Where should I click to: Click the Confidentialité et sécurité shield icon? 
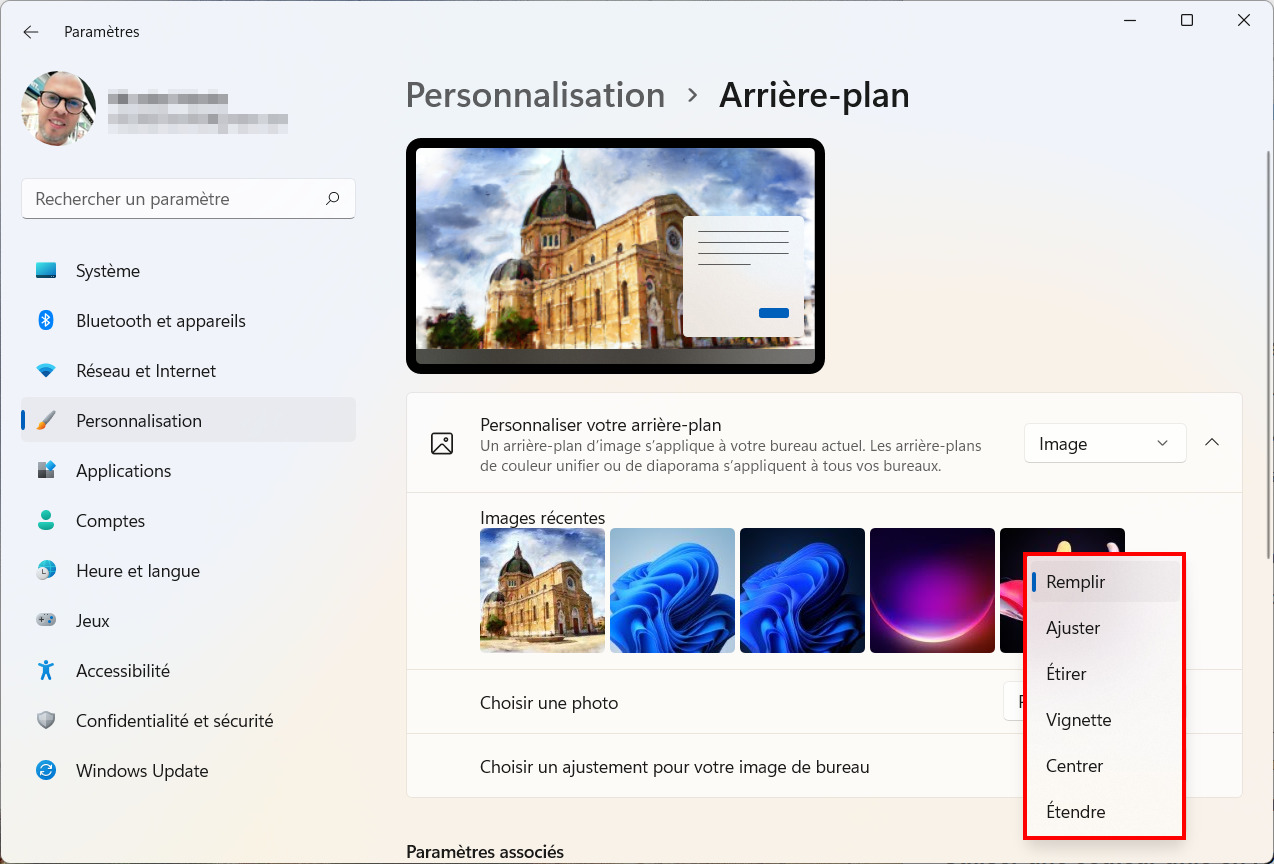pos(46,720)
